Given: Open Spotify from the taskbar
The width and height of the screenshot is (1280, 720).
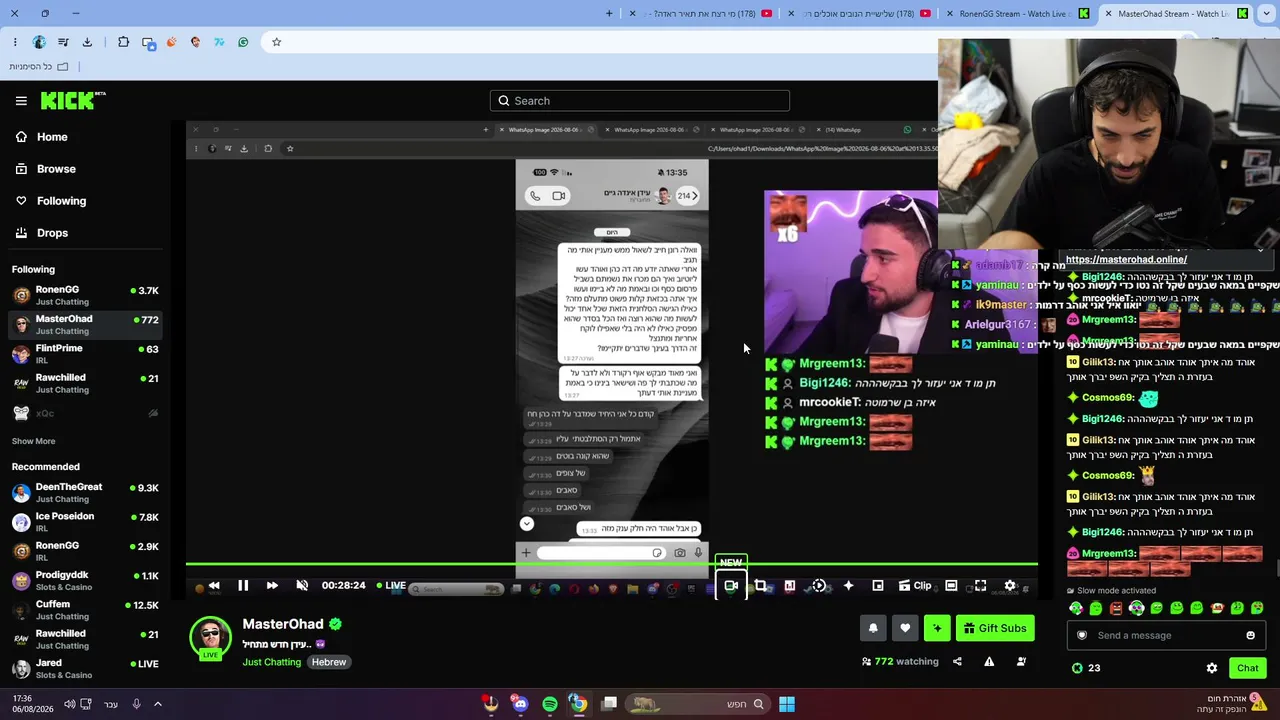Looking at the screenshot, I should point(550,704).
